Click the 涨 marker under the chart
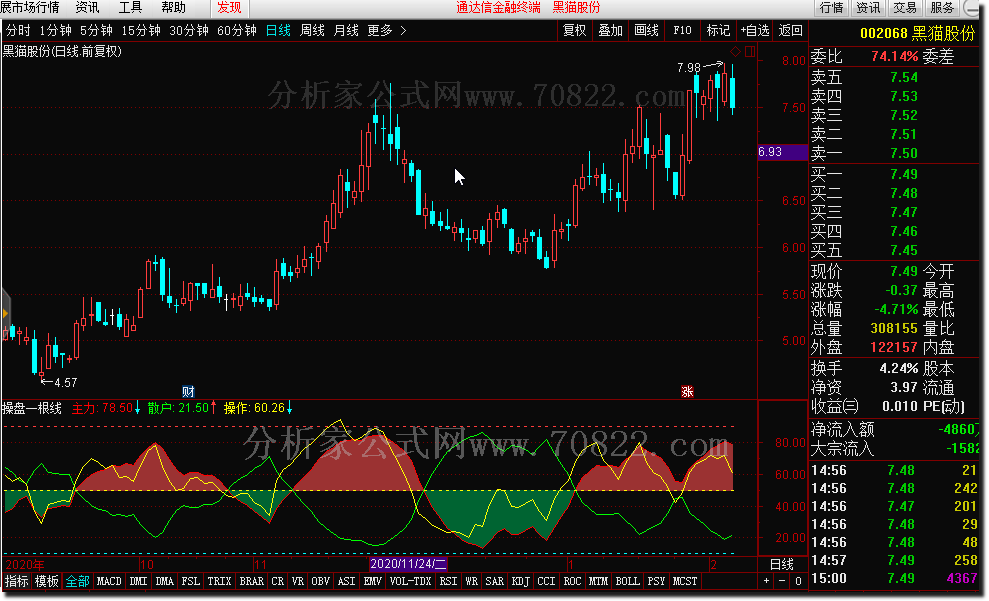Viewport: 989px width, 601px height. 688,392
